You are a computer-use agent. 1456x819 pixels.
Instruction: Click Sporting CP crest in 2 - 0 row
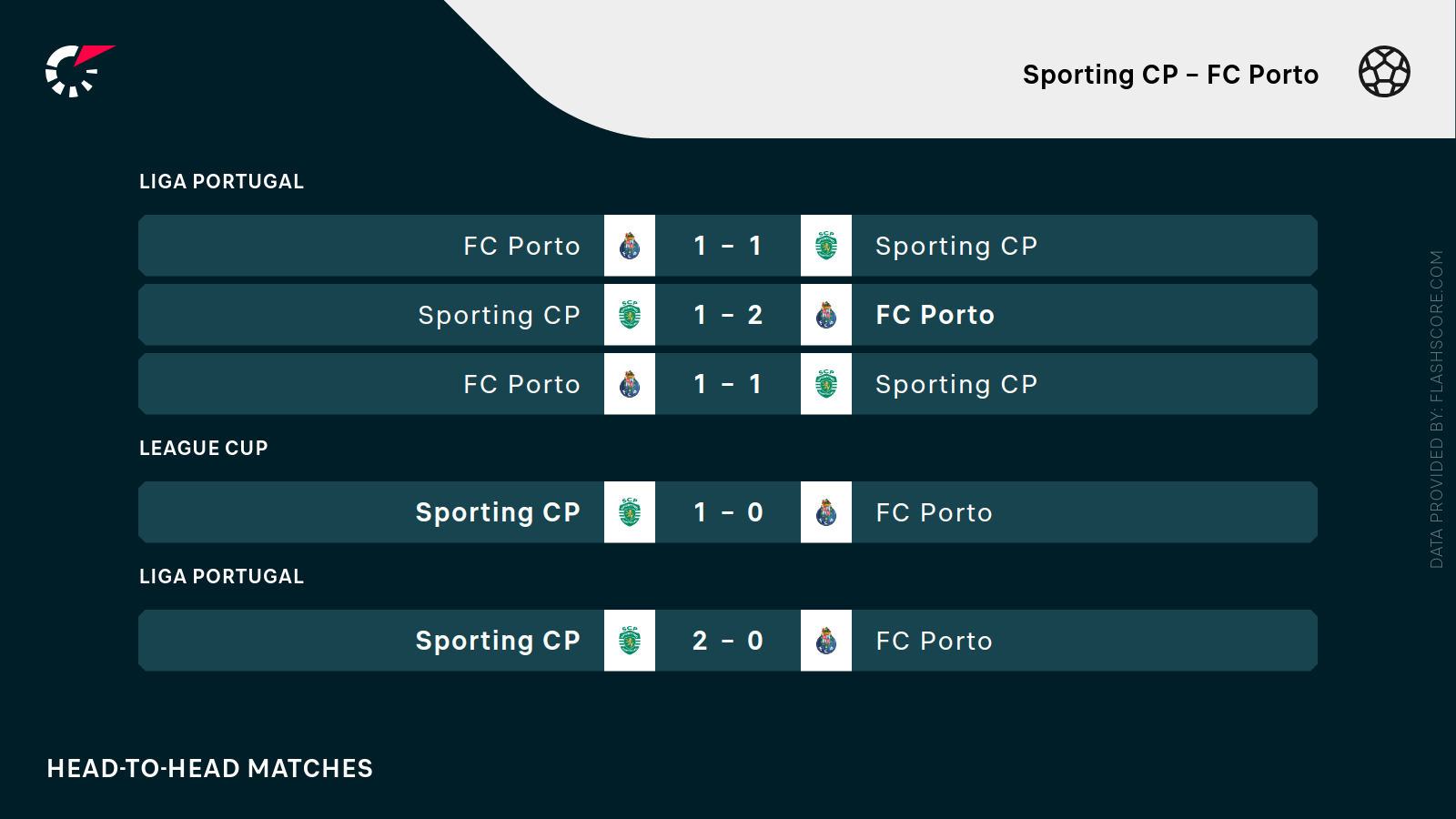[x=630, y=641]
